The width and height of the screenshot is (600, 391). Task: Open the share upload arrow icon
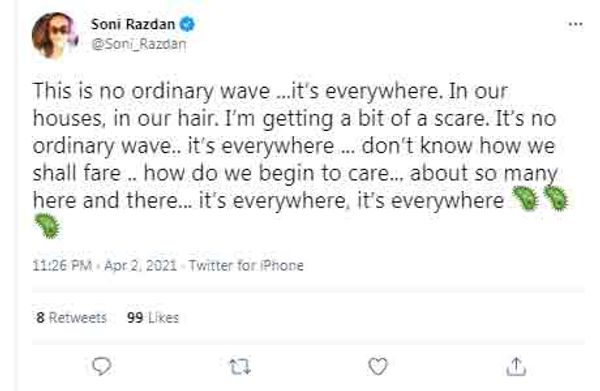[516, 367]
